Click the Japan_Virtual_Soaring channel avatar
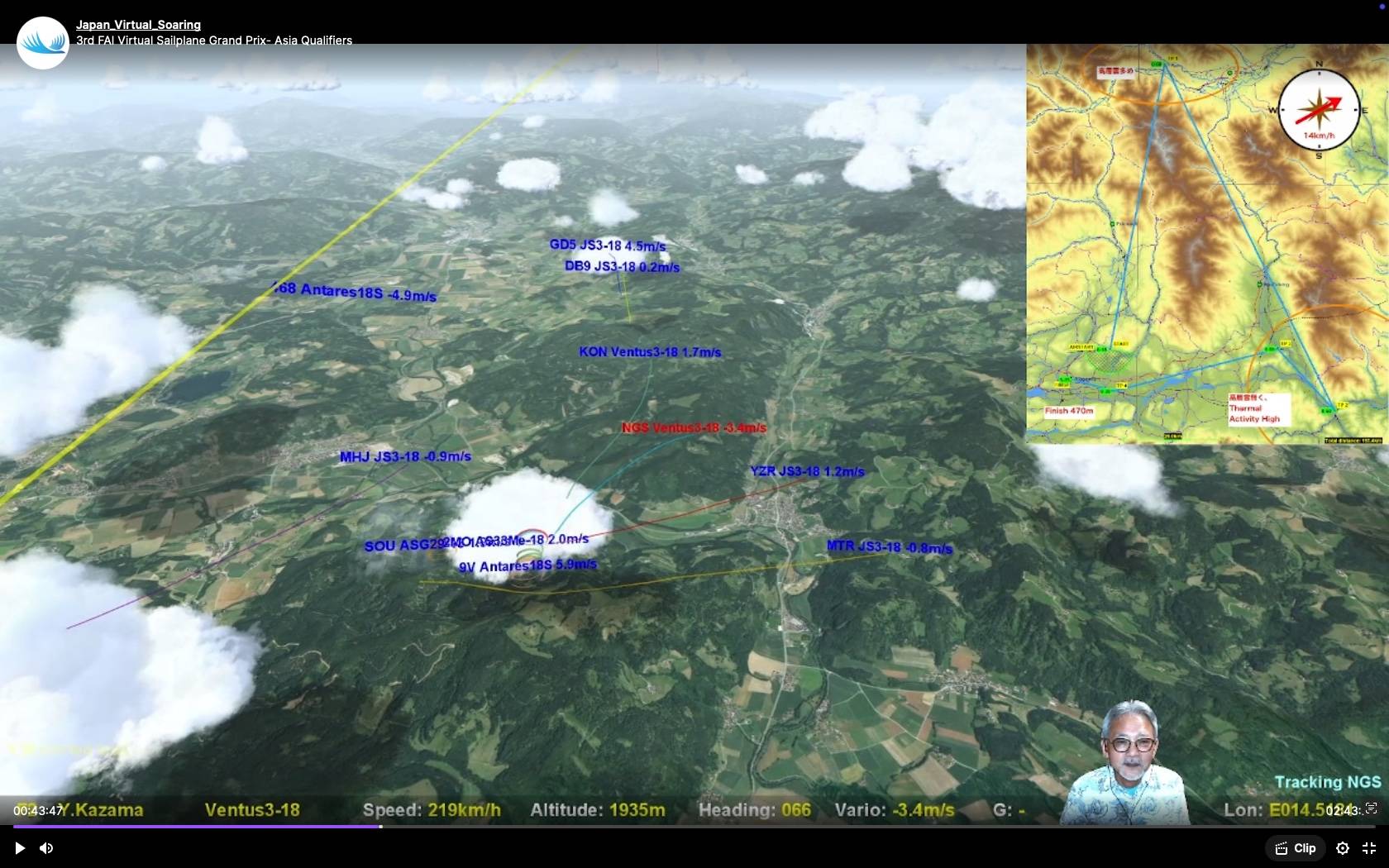The image size is (1389, 868). (x=42, y=42)
